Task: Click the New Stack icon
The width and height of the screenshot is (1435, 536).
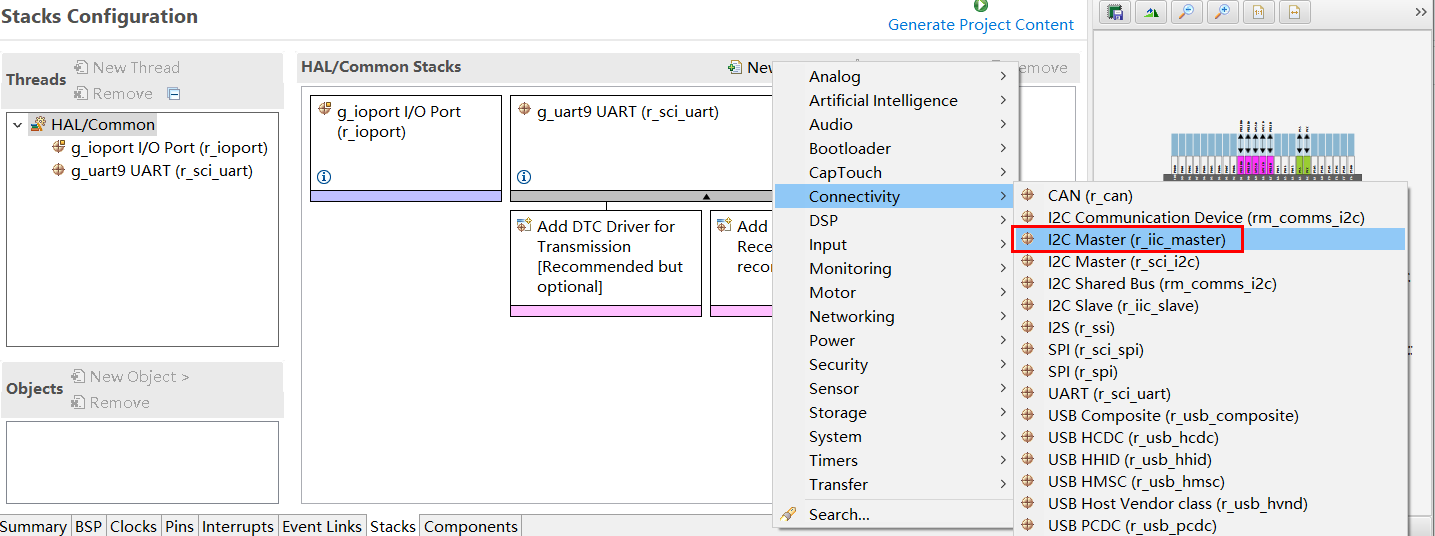Action: click(735, 67)
